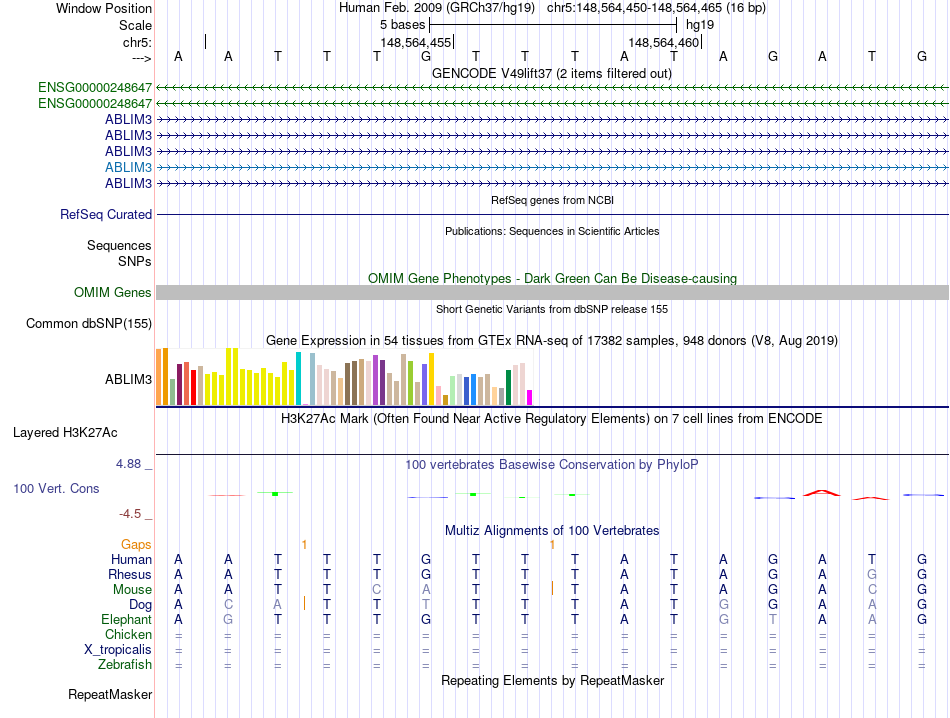The image size is (950, 718).
Task: Click the Mouse species label
Action: [132, 590]
